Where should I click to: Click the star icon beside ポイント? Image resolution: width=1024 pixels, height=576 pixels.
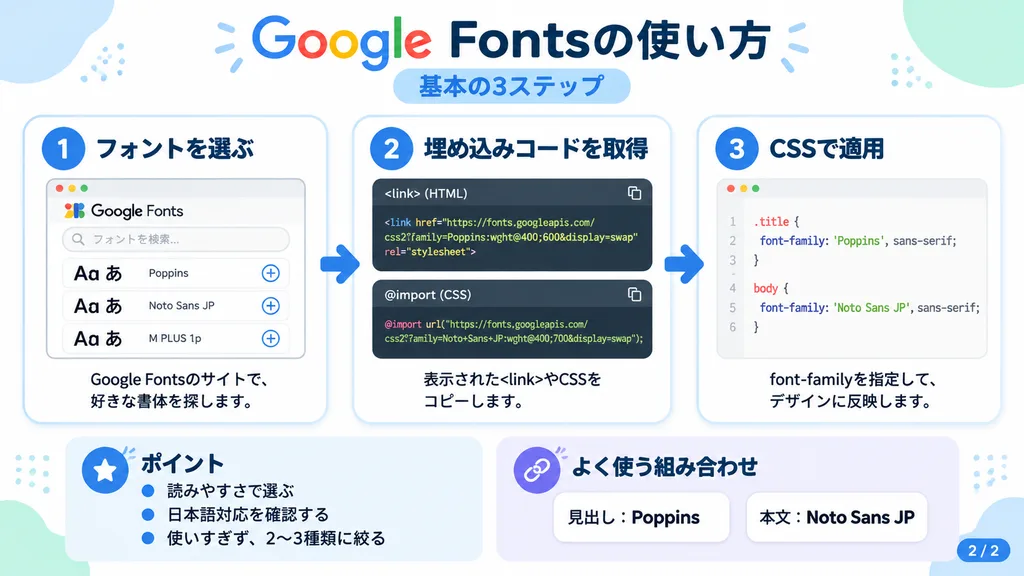[105, 470]
